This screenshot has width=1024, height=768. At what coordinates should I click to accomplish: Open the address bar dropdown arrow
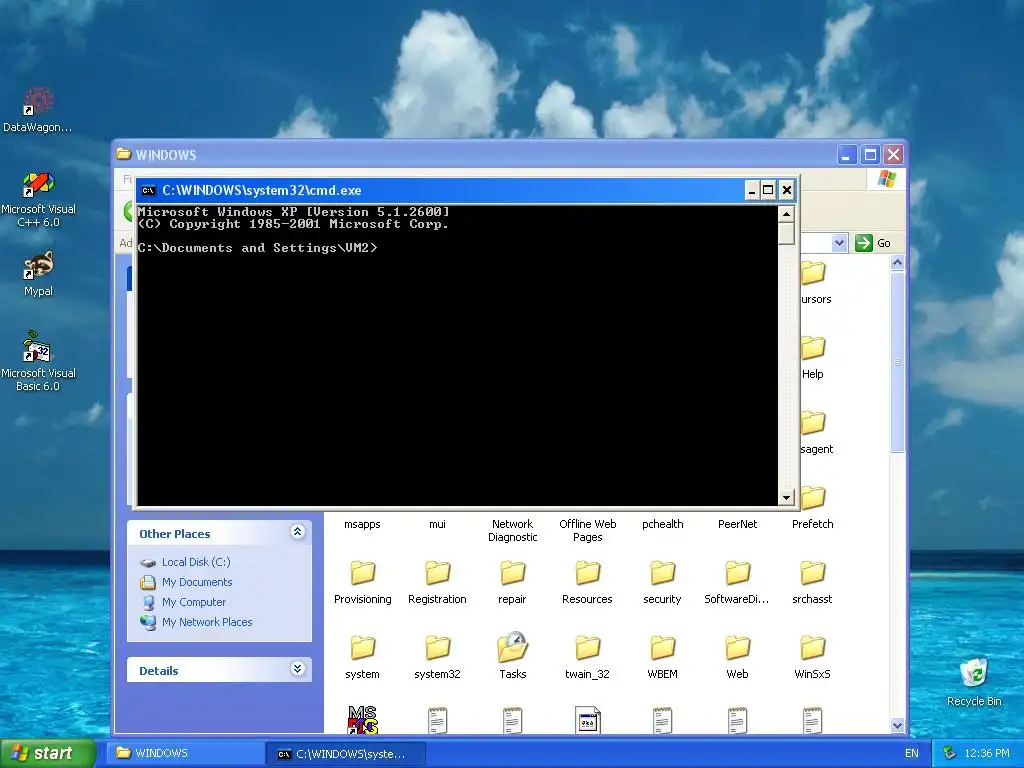point(839,243)
